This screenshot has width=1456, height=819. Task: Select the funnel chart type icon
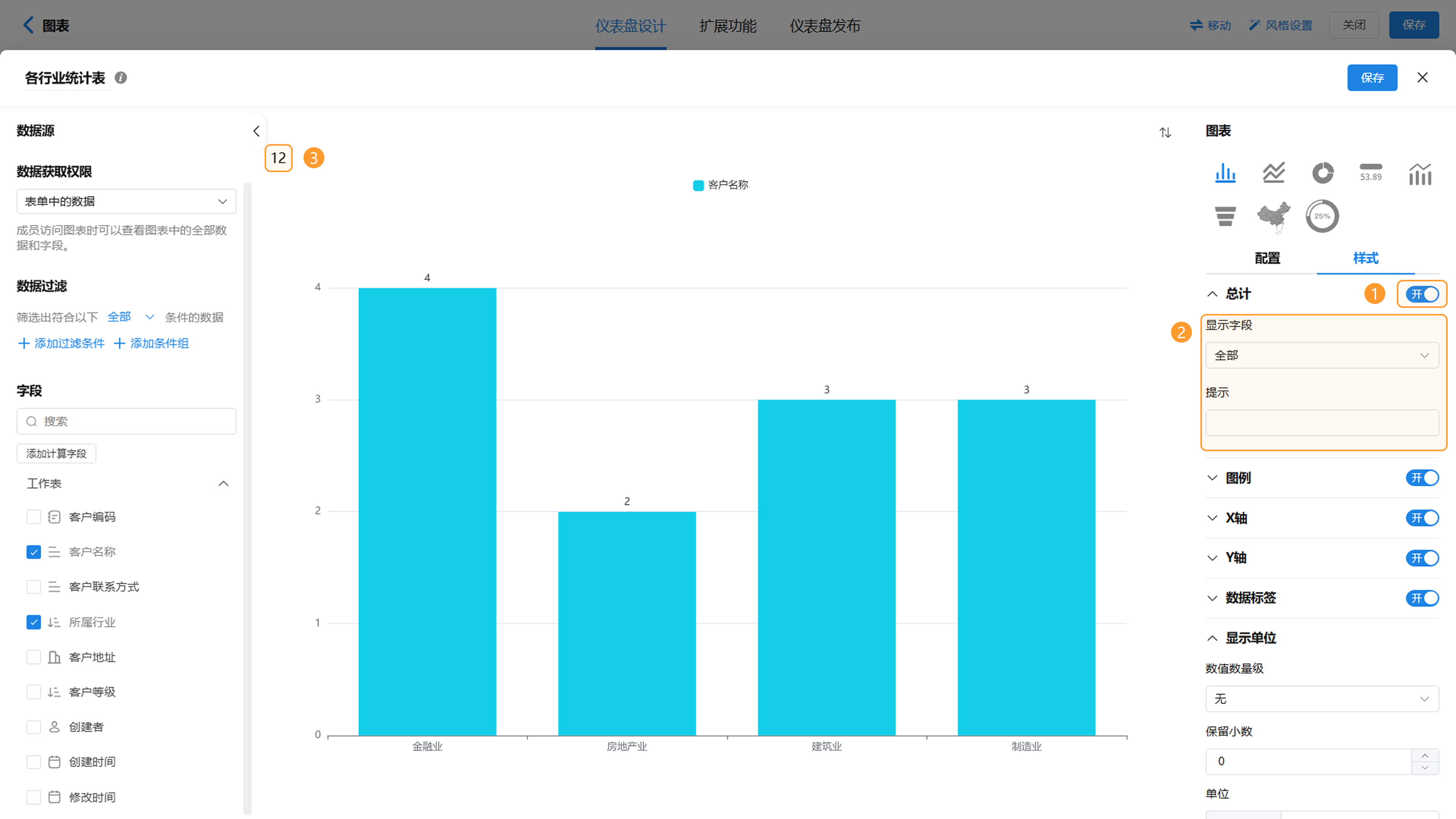coord(1225,216)
